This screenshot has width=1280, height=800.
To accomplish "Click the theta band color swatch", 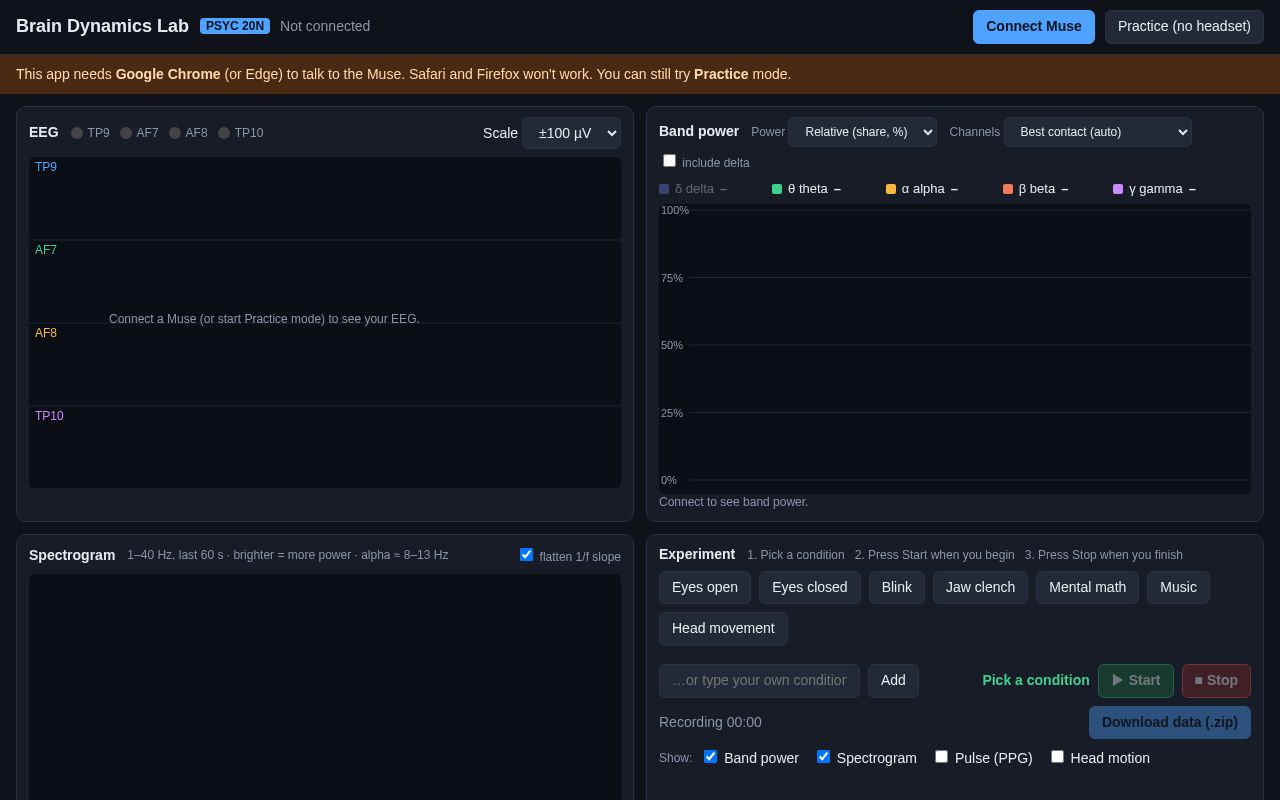I will click(x=777, y=189).
